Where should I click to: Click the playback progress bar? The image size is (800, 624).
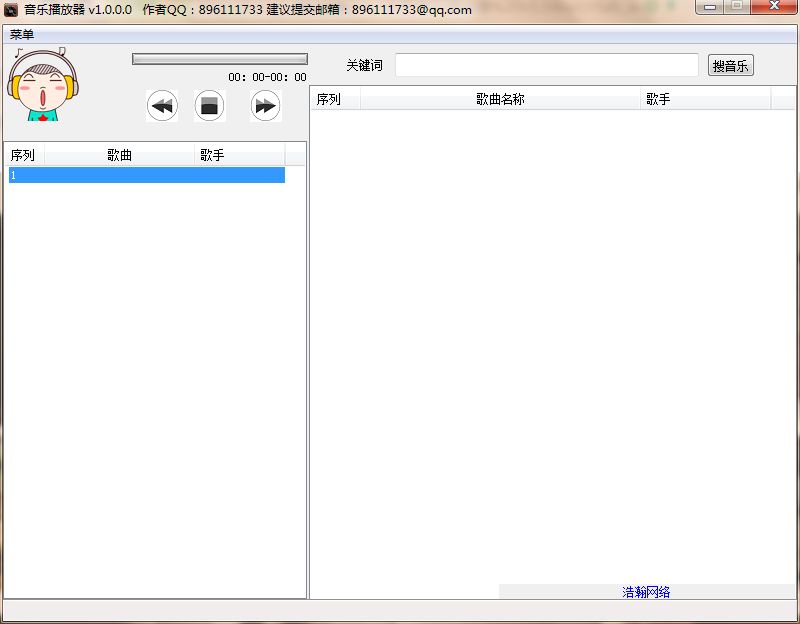tap(219, 59)
